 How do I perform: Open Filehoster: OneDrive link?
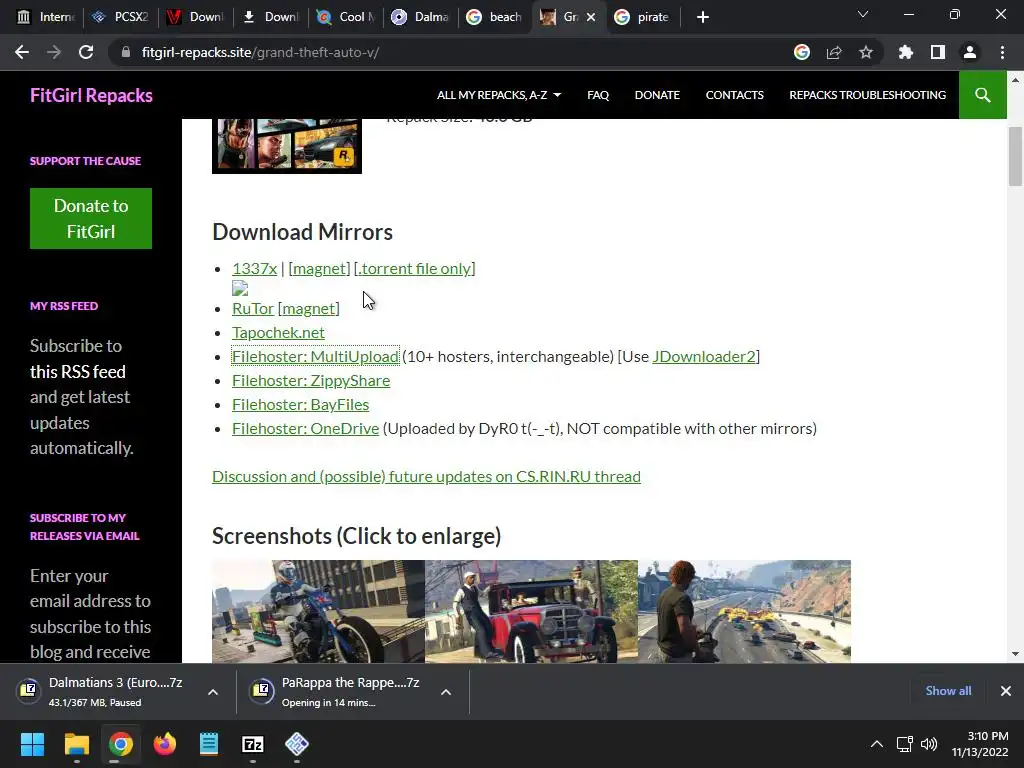tap(306, 429)
